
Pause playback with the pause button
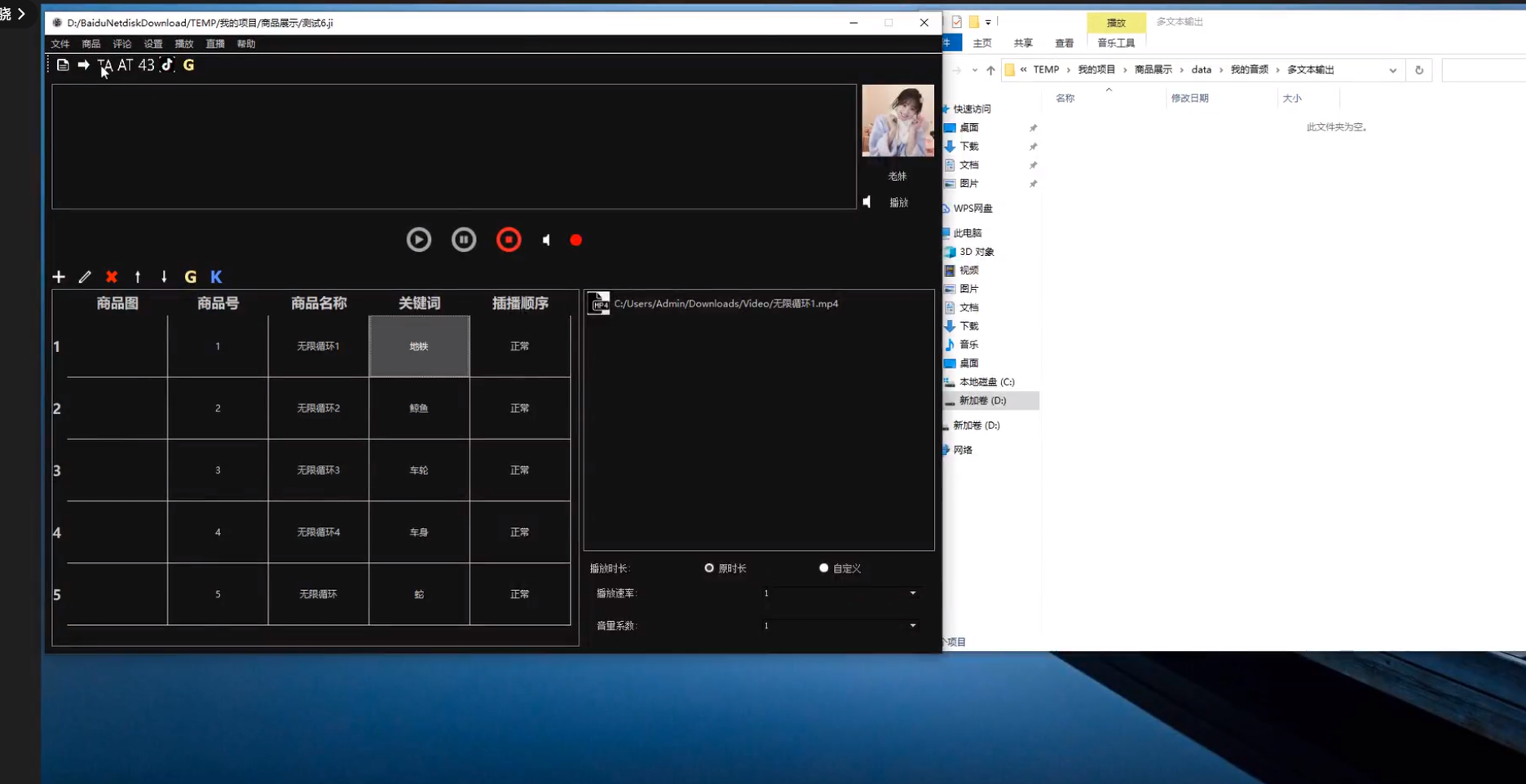point(464,240)
